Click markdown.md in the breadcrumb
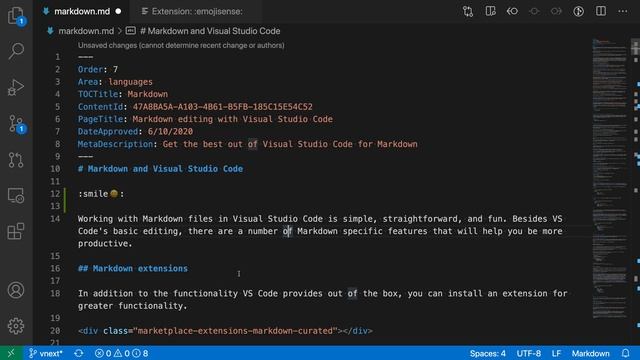 point(86,31)
